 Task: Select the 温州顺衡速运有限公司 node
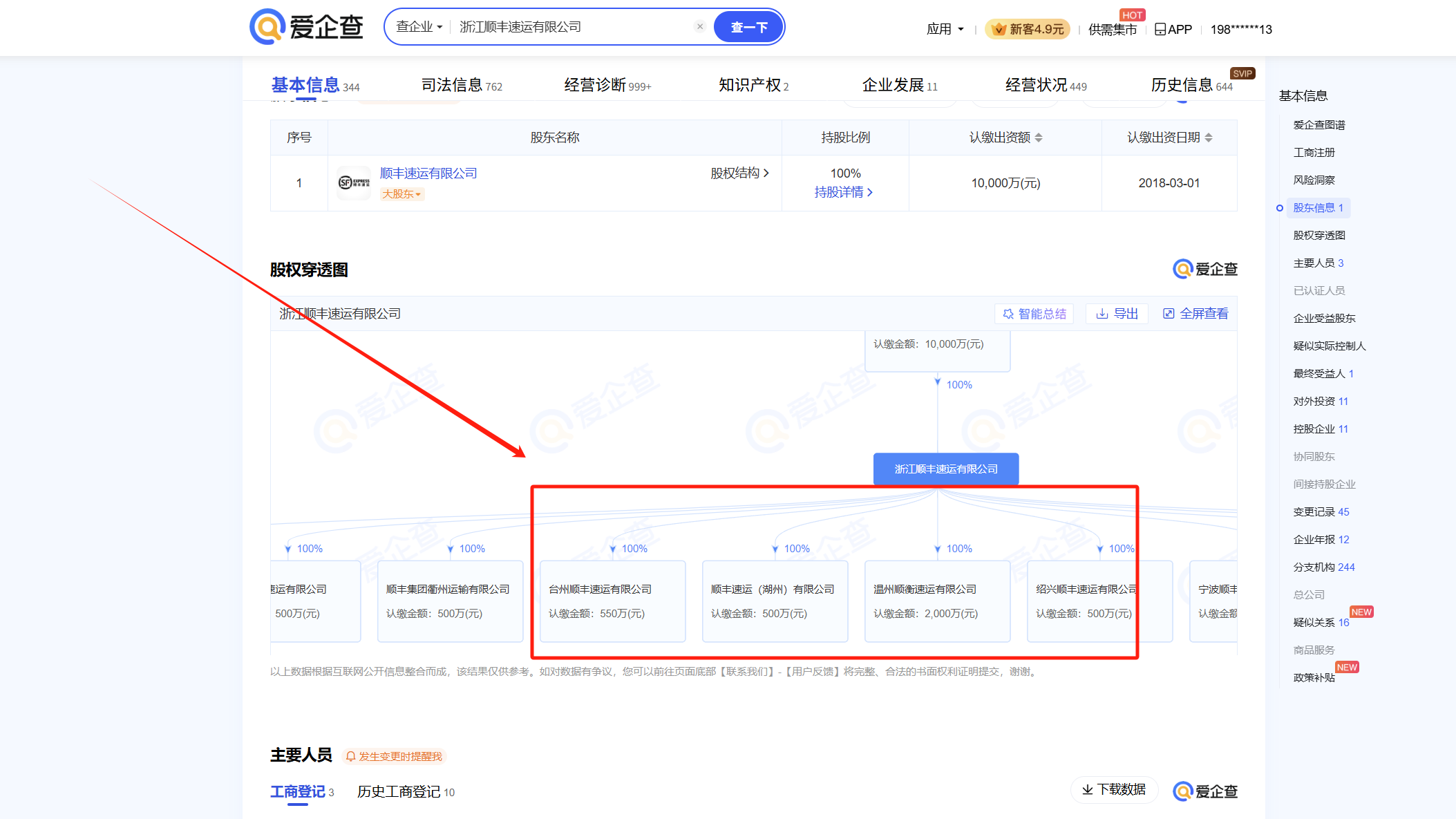click(x=938, y=601)
